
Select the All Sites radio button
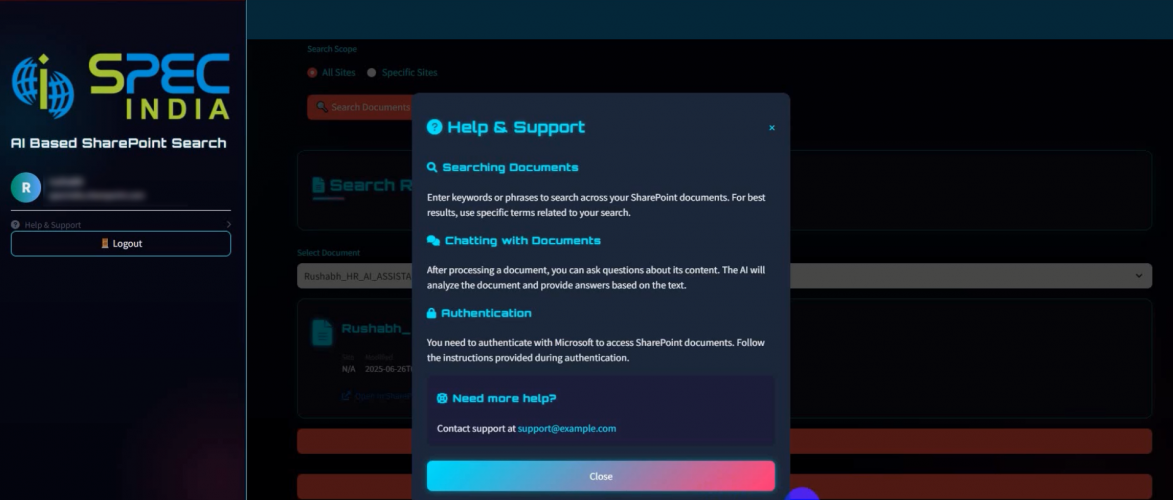(312, 73)
